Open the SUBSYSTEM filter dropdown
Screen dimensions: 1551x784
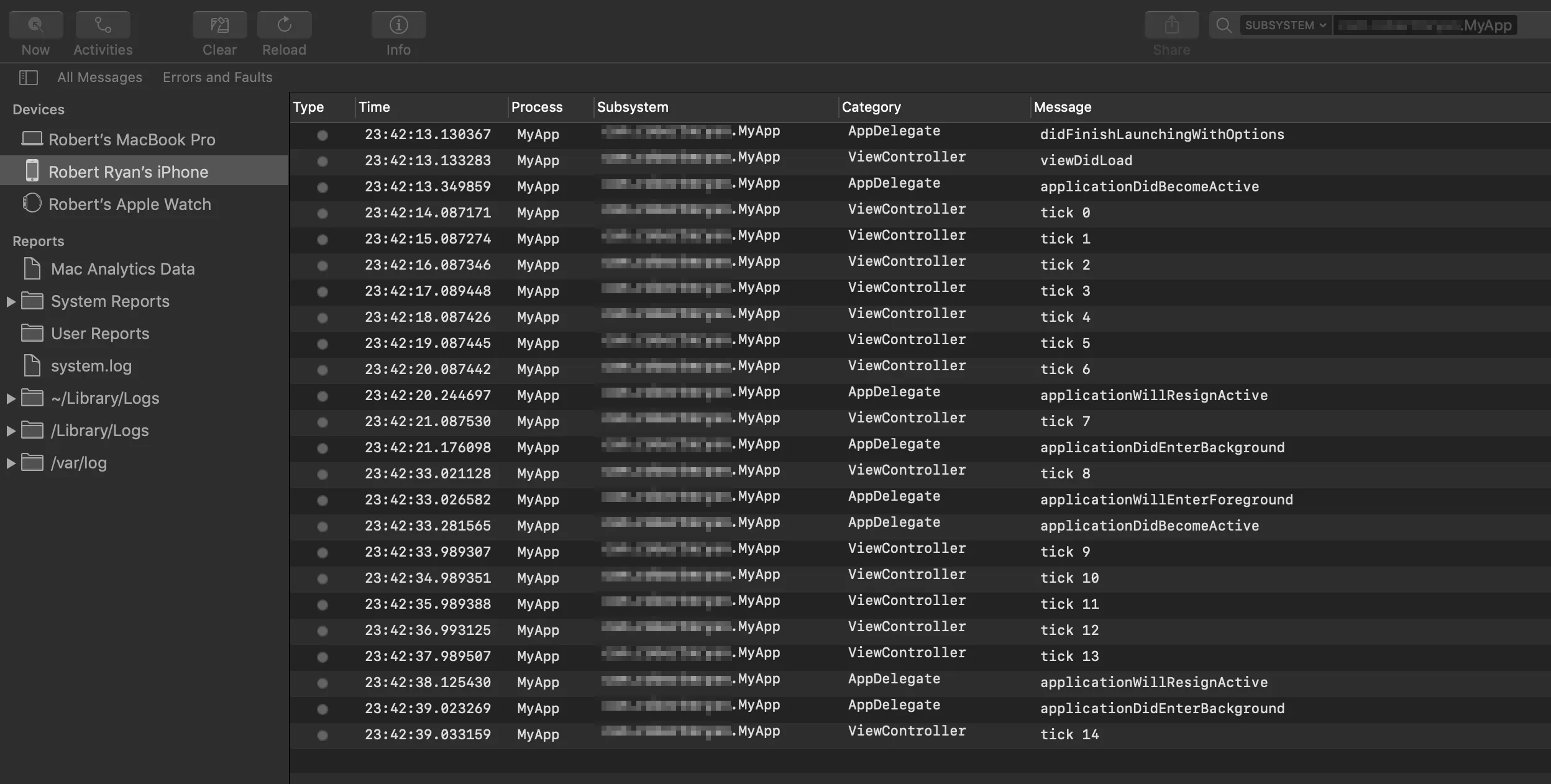pos(1285,25)
